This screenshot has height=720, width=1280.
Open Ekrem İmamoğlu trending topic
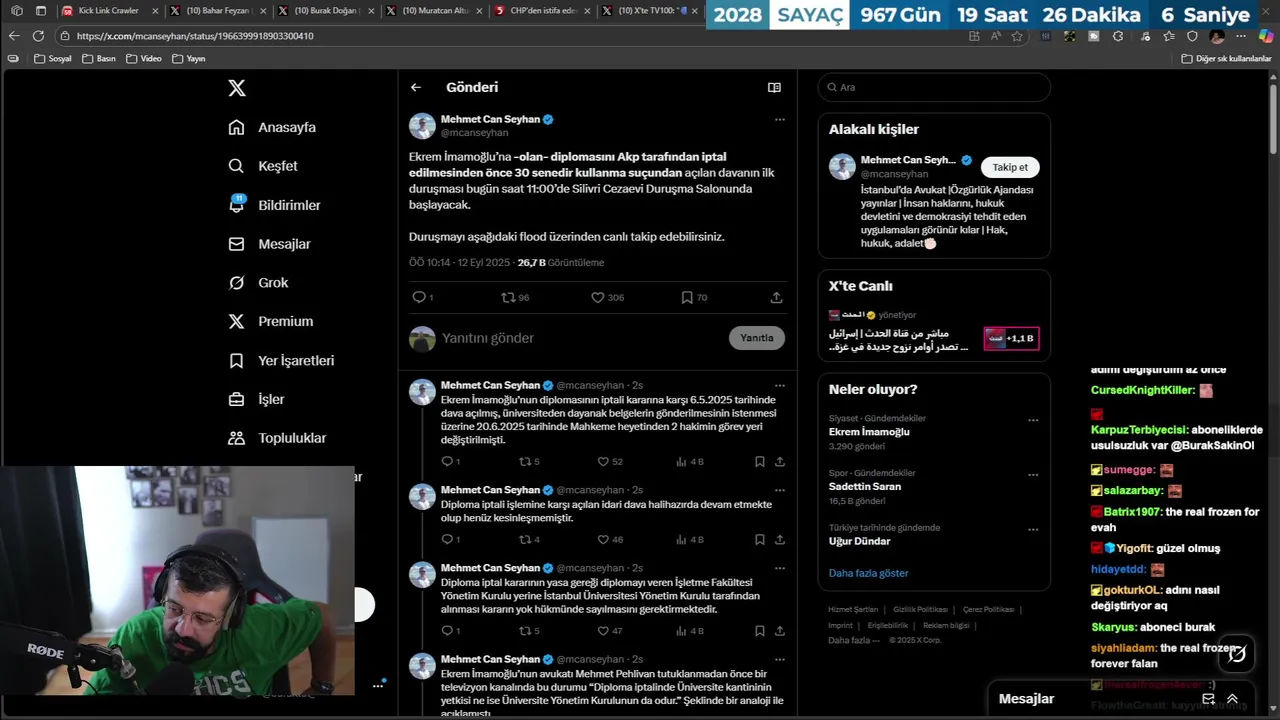[x=869, y=432]
